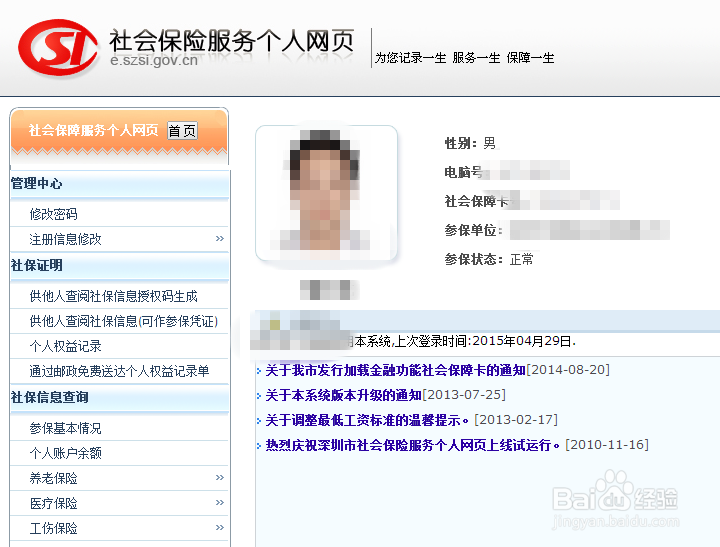Expand the arrow beside 养老保险
This screenshot has height=547, width=720.
(220, 478)
